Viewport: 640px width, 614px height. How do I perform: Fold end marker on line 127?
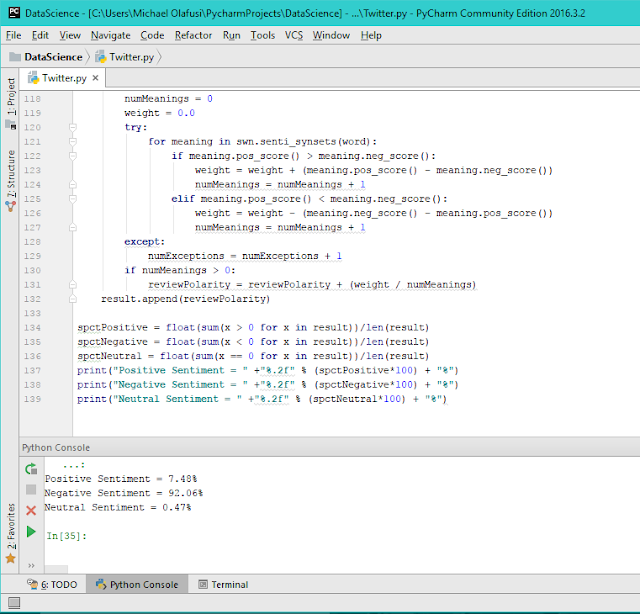[x=73, y=227]
